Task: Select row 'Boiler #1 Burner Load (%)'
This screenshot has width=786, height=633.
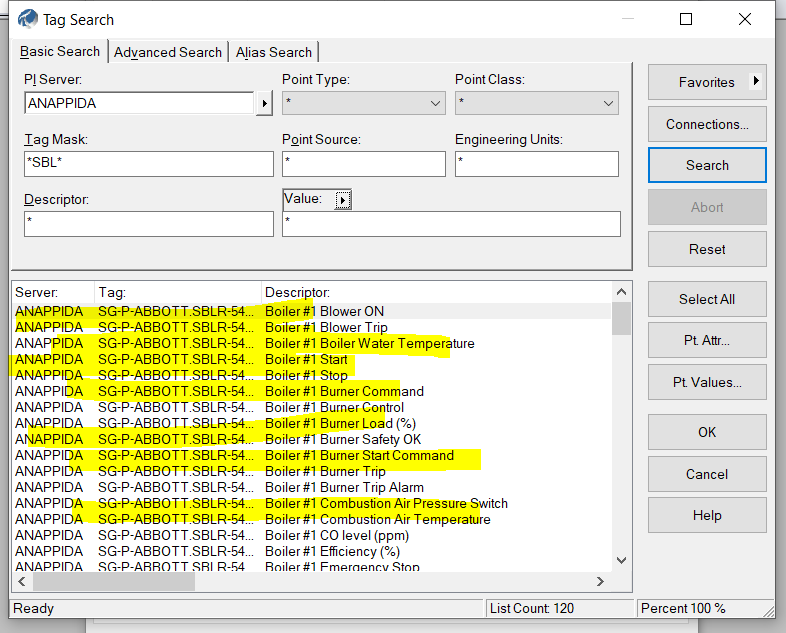Action: point(312,424)
